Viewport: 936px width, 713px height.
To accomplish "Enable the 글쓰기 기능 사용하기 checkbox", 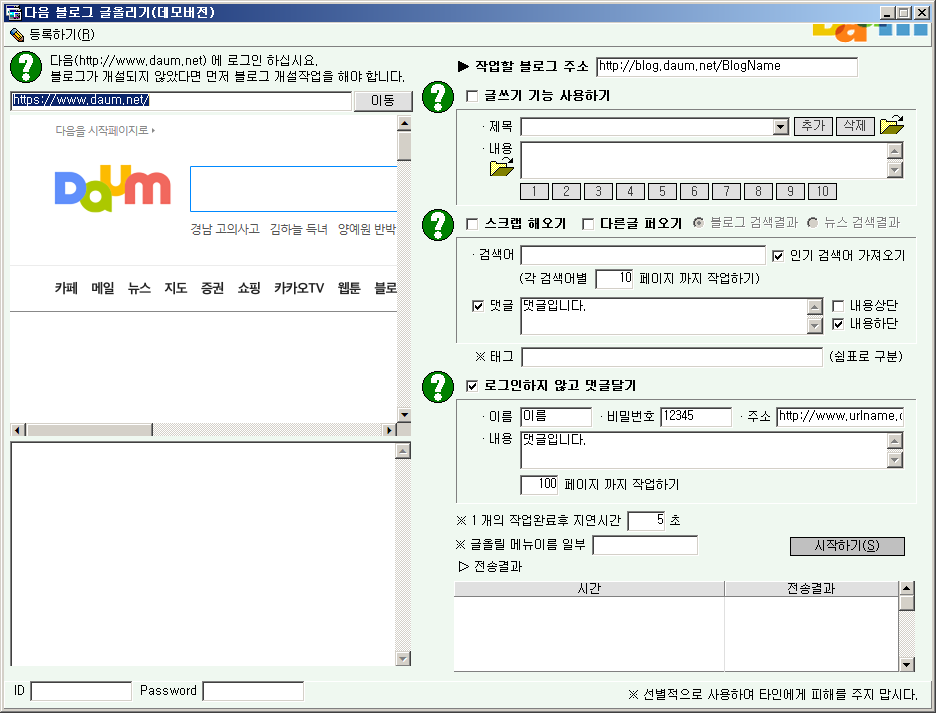I will 473,97.
